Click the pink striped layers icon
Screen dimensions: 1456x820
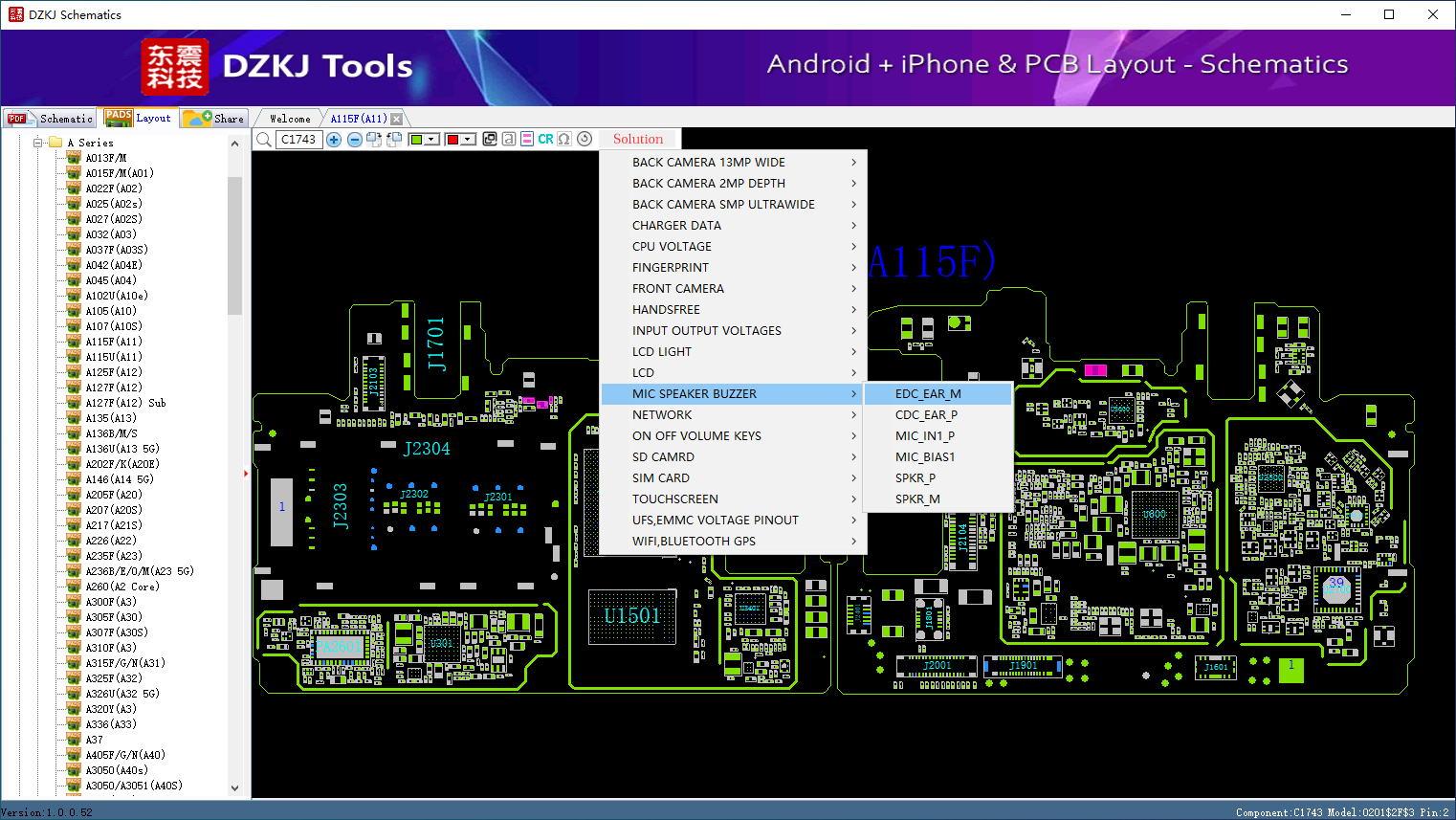click(527, 139)
